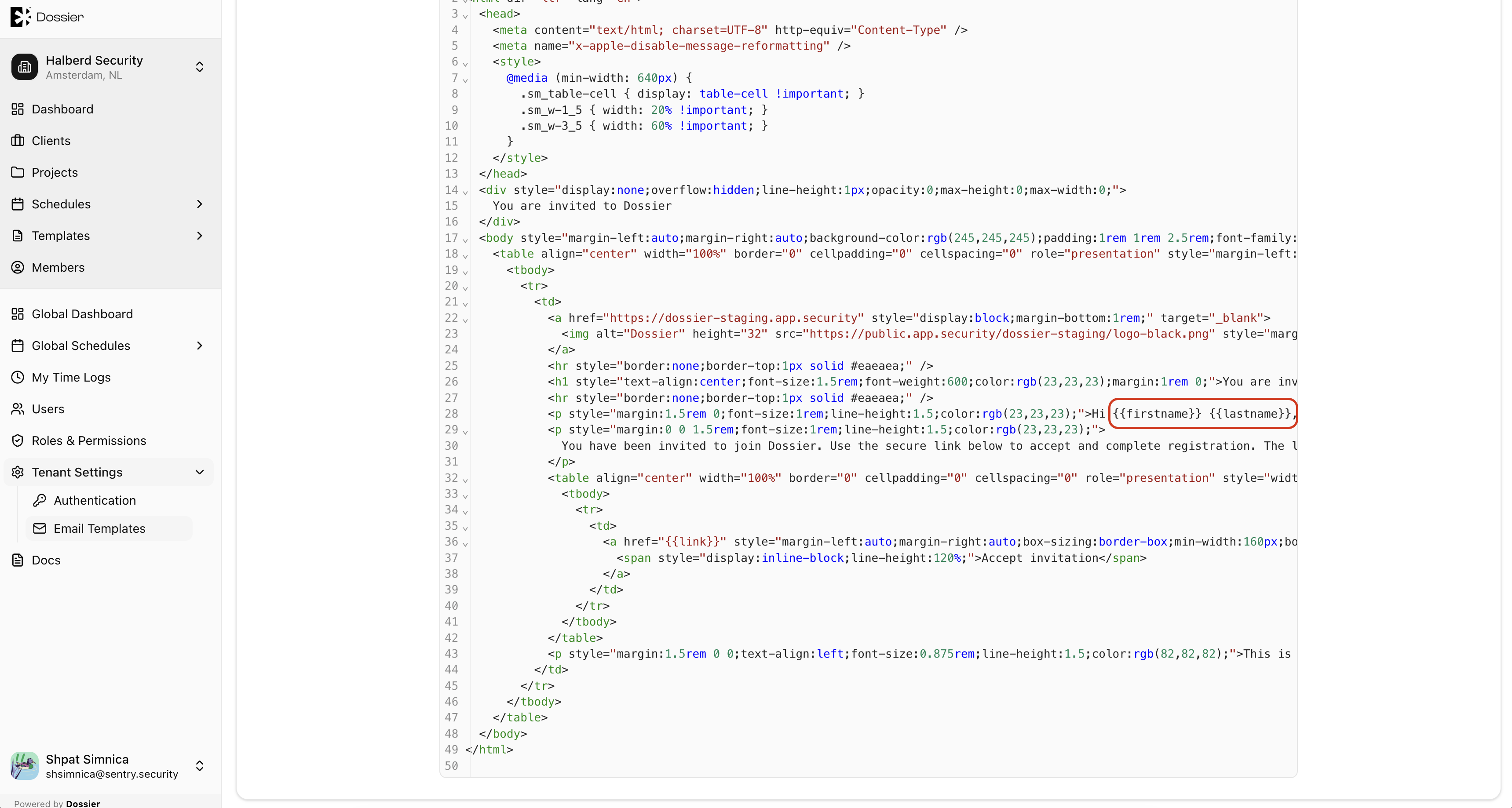
Task: Click the Docs file icon
Action: coord(18,561)
